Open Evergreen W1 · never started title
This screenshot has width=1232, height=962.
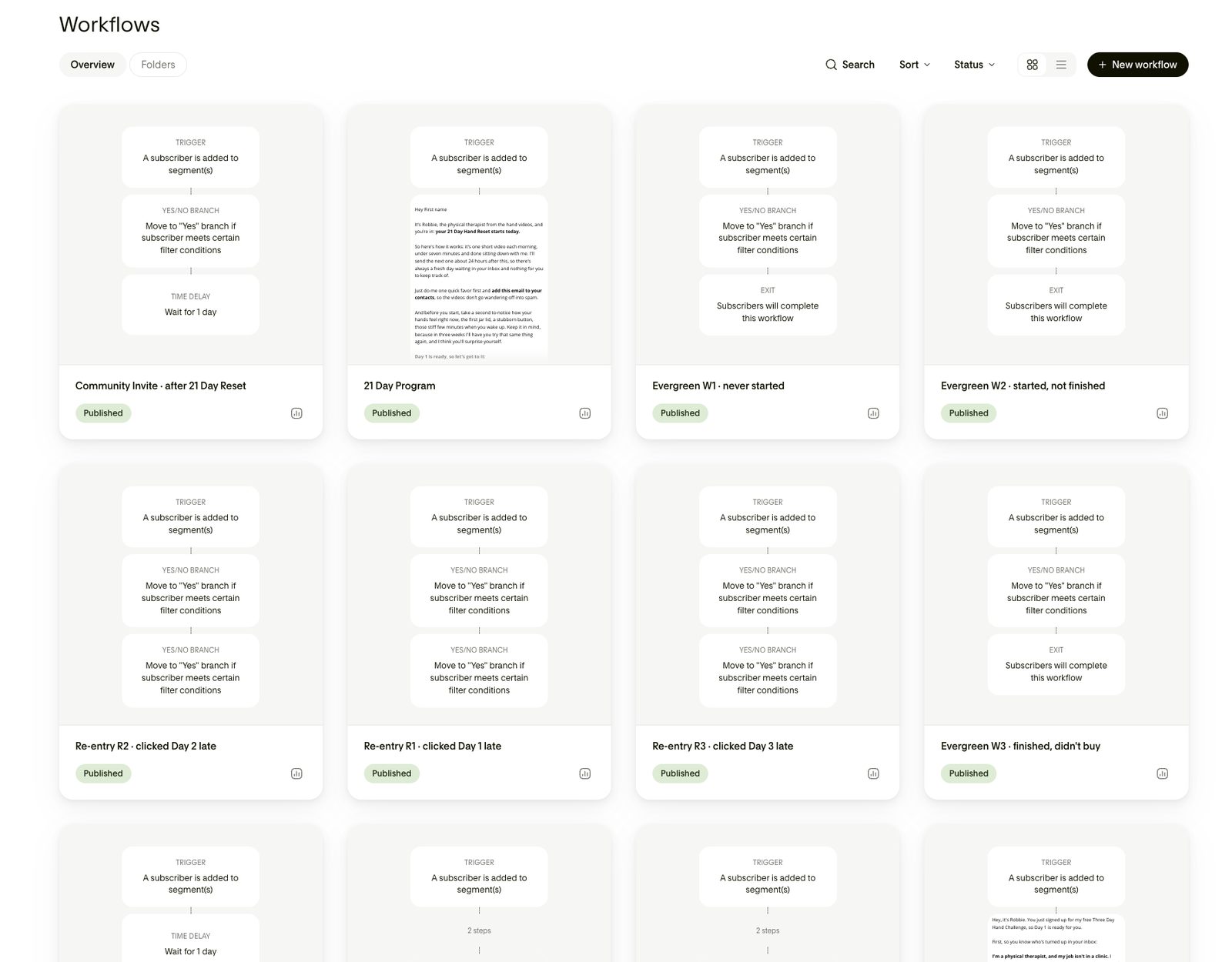718,386
